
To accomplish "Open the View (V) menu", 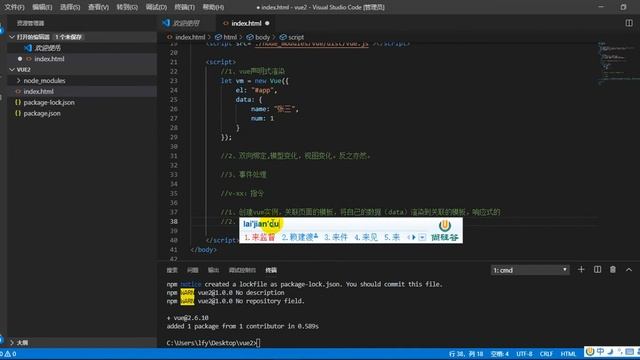I will tap(98, 7).
